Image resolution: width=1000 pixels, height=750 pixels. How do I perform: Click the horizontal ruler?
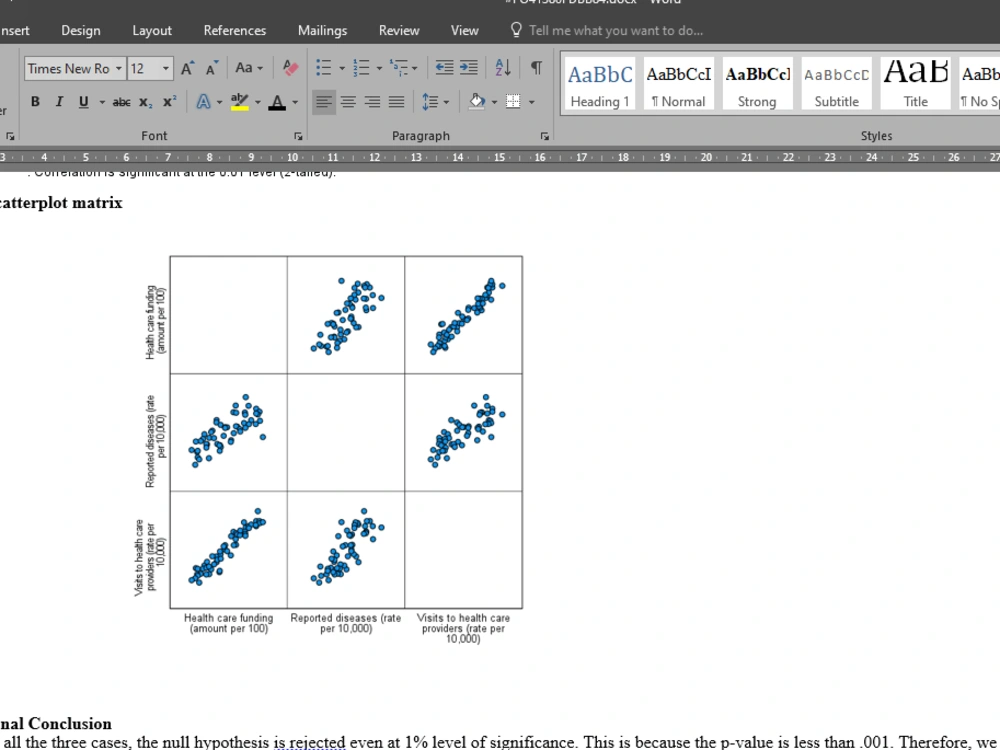(x=500, y=157)
